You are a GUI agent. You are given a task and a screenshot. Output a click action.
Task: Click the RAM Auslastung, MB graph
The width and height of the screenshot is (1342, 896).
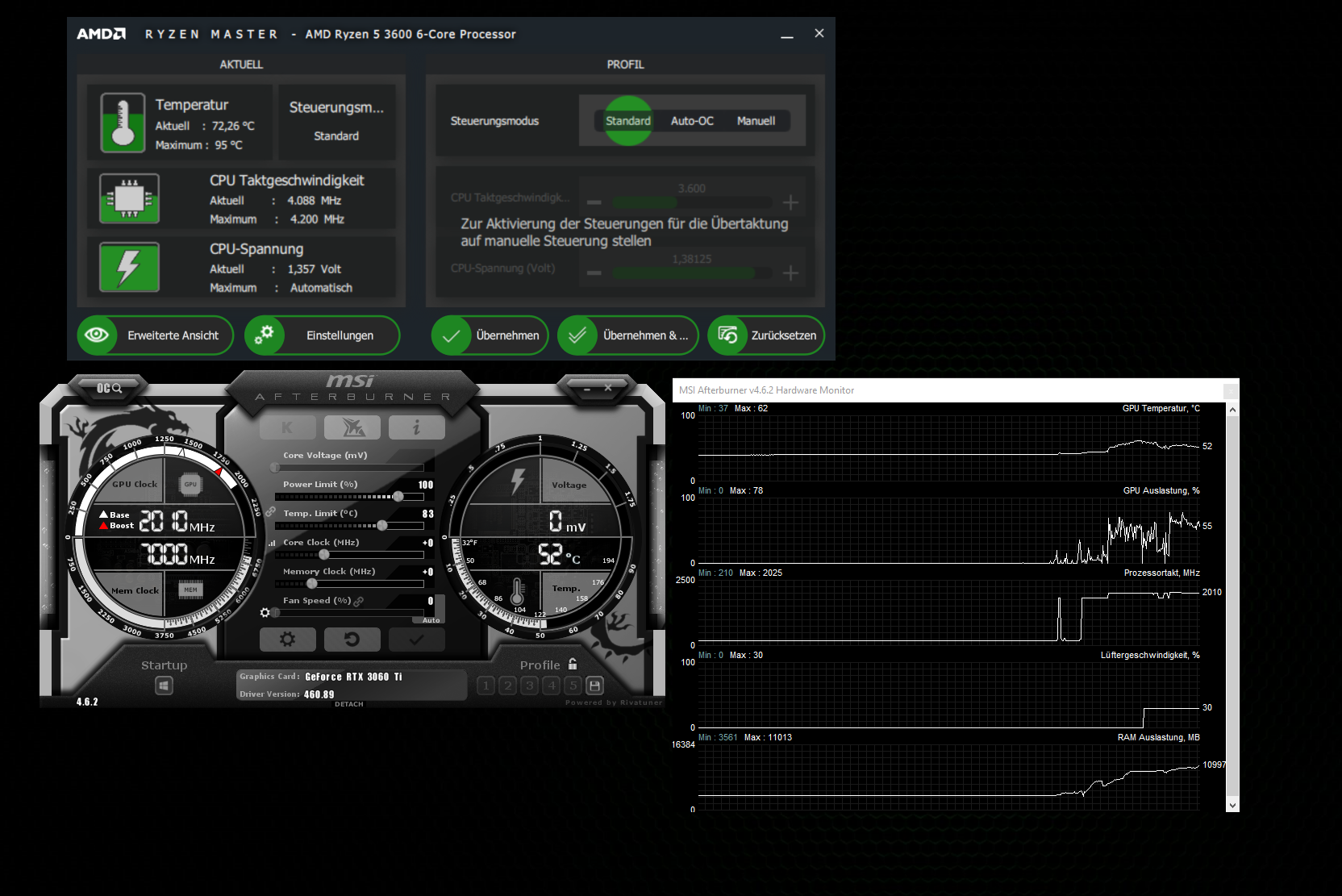click(x=948, y=777)
